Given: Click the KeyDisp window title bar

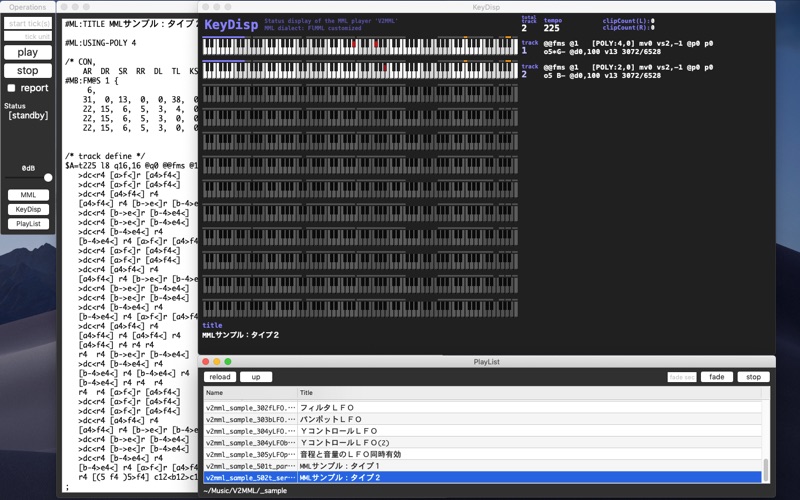Looking at the screenshot, I should pyautogui.click(x=487, y=7).
